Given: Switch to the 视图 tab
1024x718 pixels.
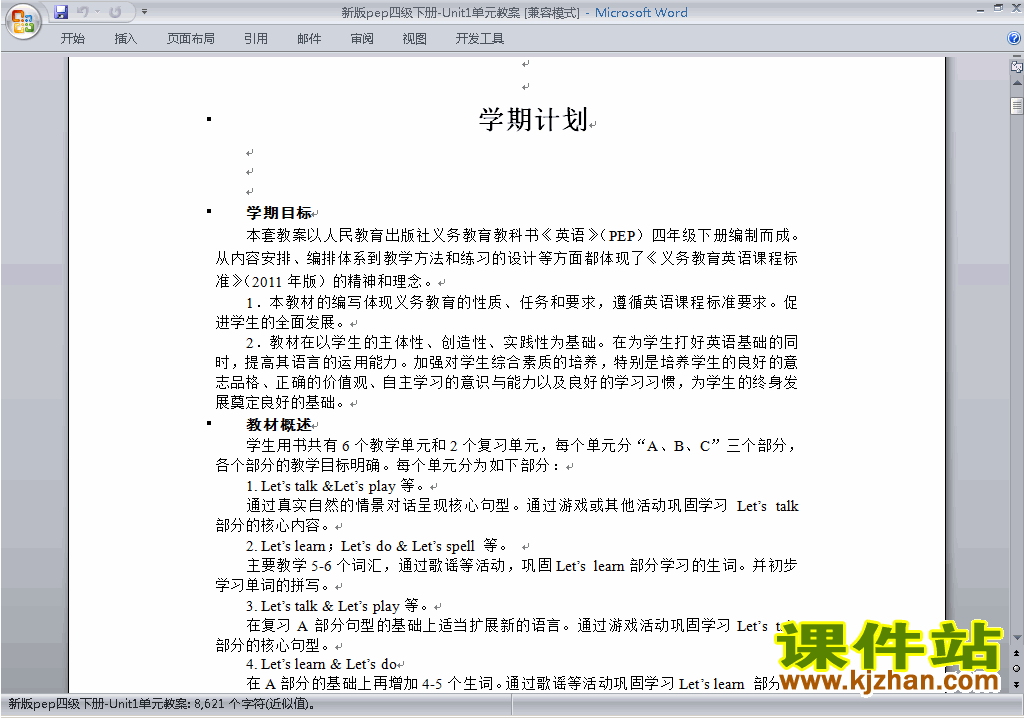Looking at the screenshot, I should [x=415, y=39].
